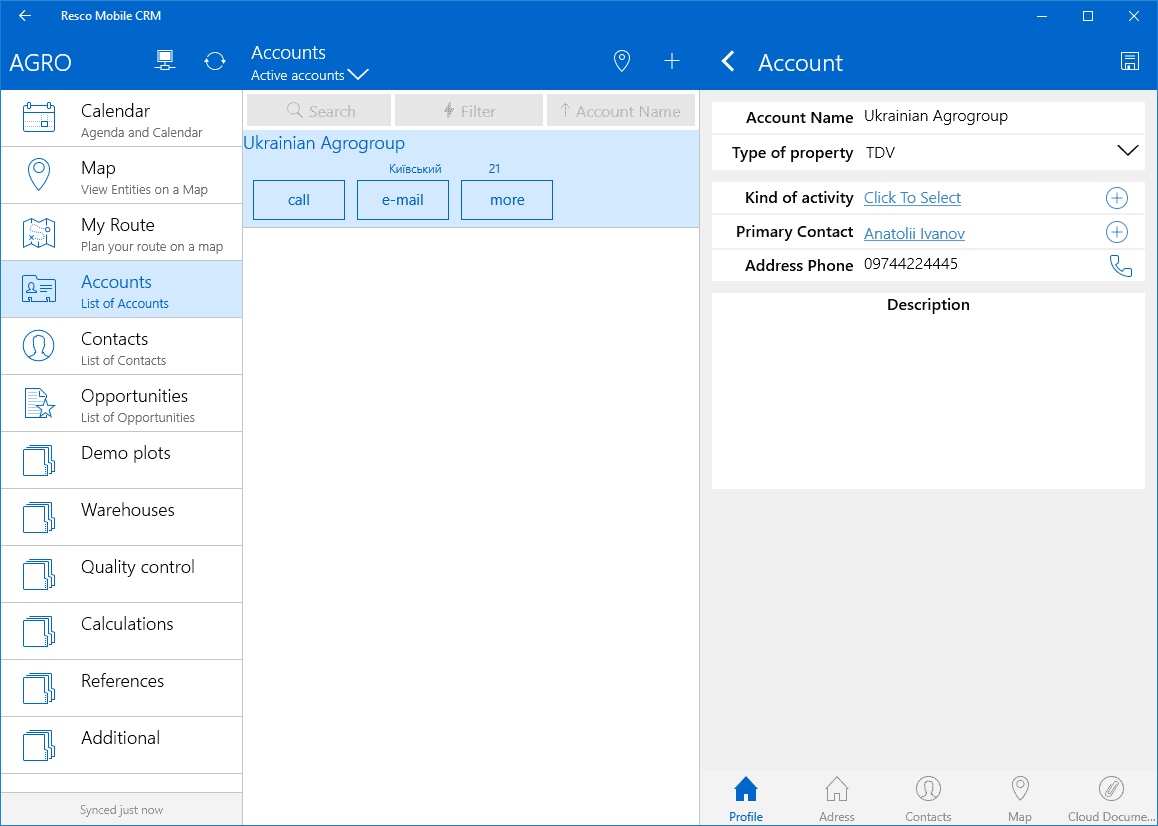Click the Opportunities star document icon
1158x826 pixels.
click(39, 403)
